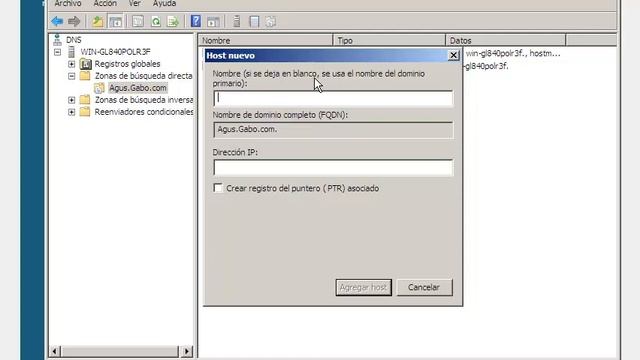The height and width of the screenshot is (360, 640).
Task: Select Registros globales tree label
Action: point(127,64)
